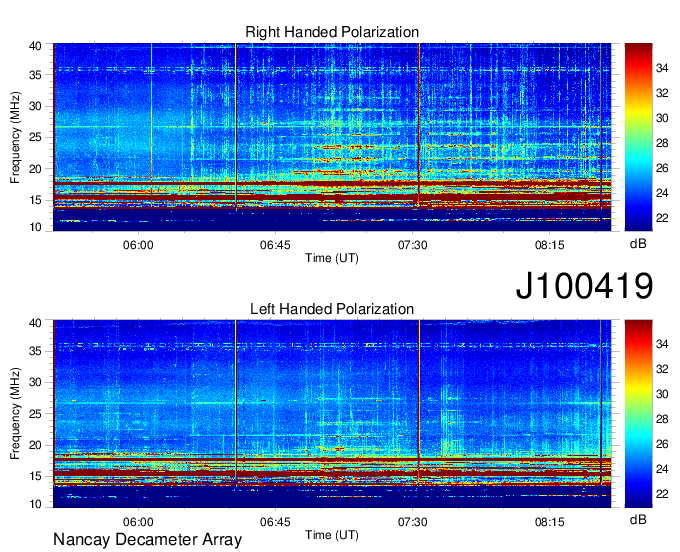Select 07:30 tick under left-handed plot
This screenshot has width=680, height=552.
[x=412, y=522]
